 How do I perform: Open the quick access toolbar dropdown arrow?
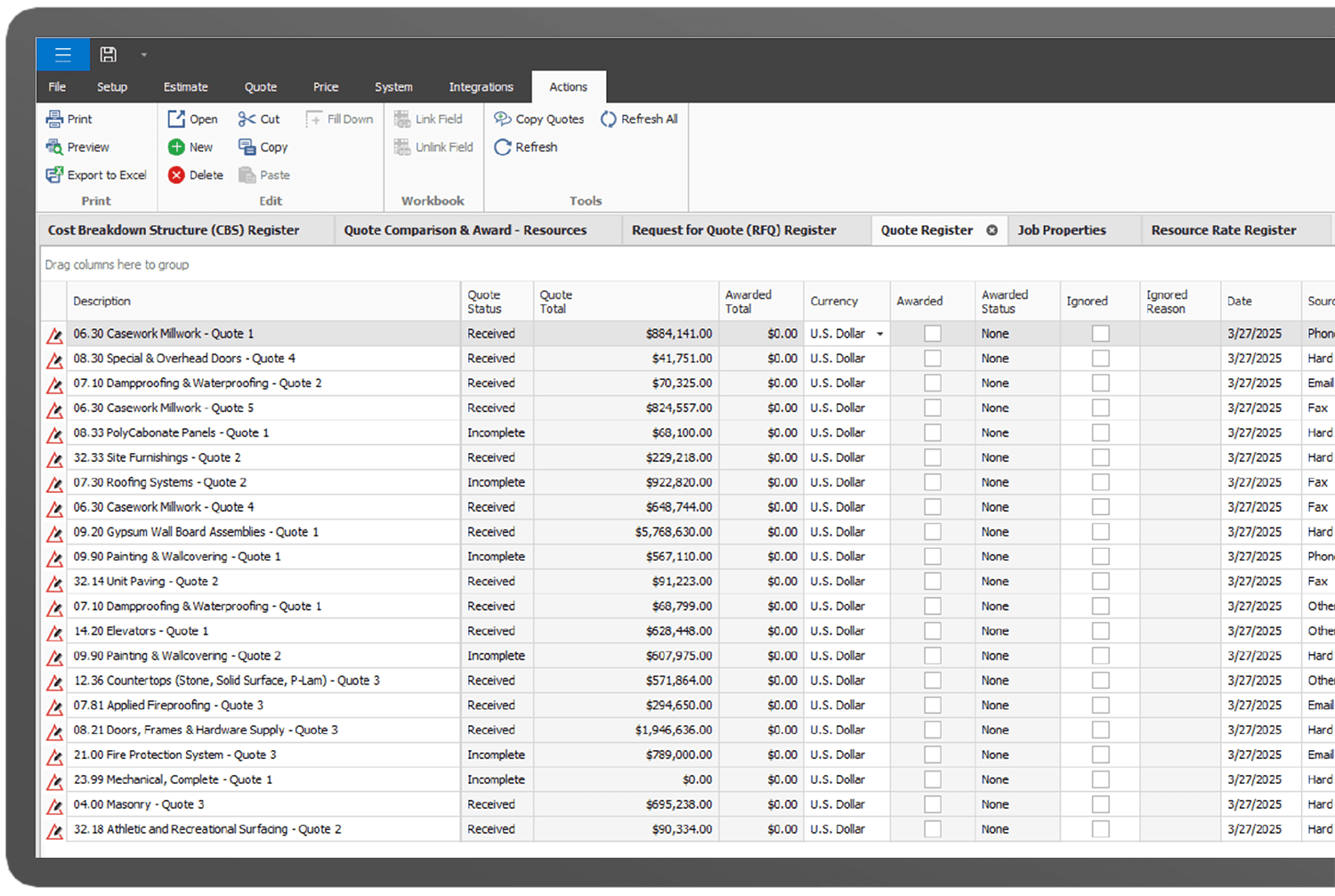coord(143,55)
